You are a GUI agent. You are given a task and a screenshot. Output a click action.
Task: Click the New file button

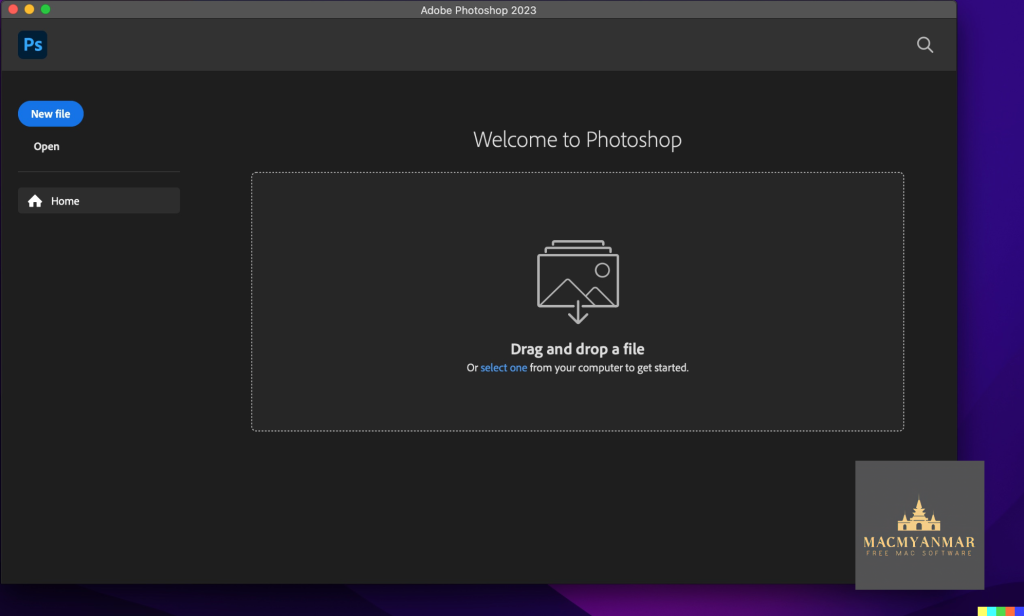tap(50, 114)
